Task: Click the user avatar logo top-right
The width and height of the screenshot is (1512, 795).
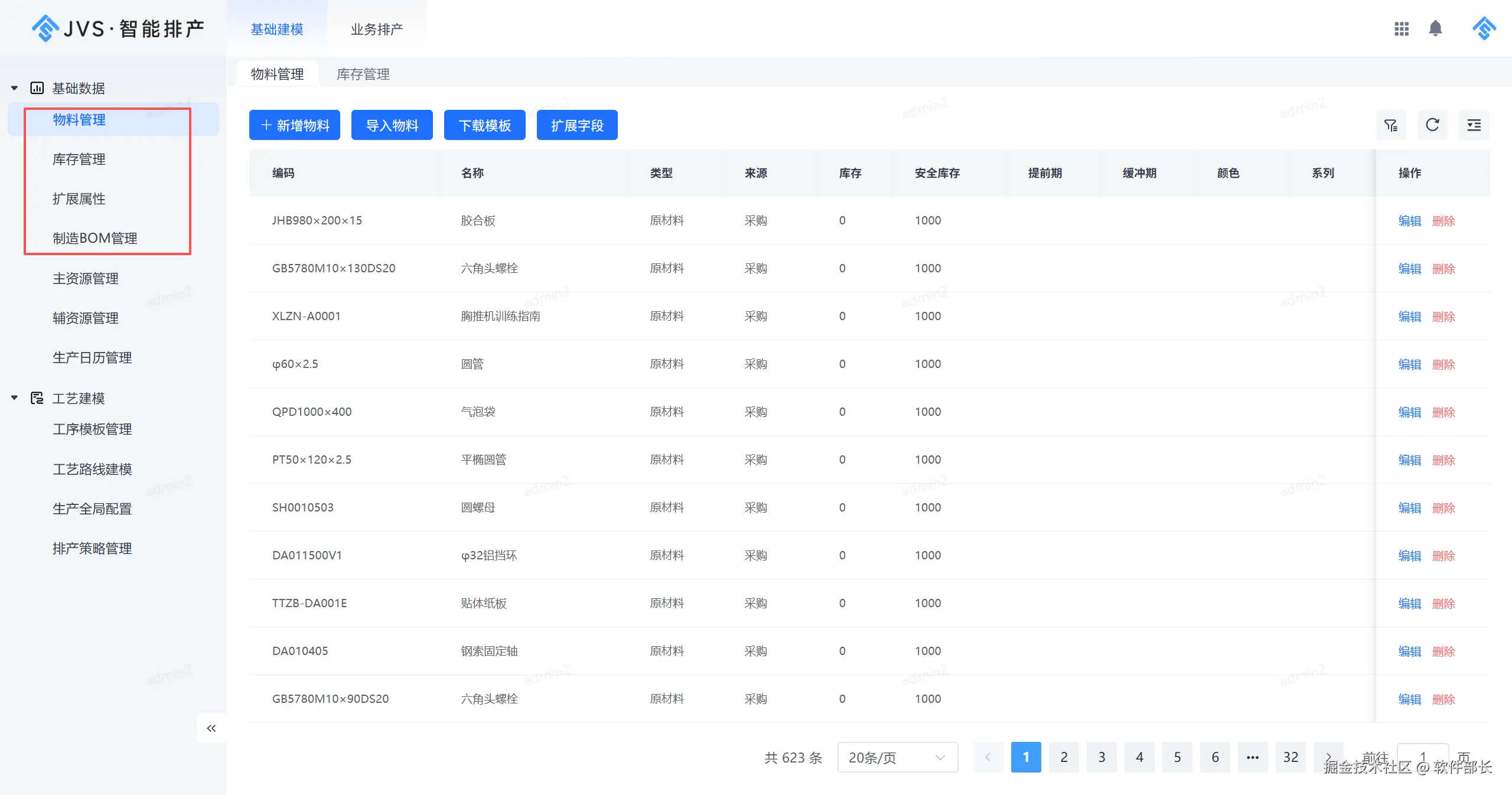Action: point(1484,28)
